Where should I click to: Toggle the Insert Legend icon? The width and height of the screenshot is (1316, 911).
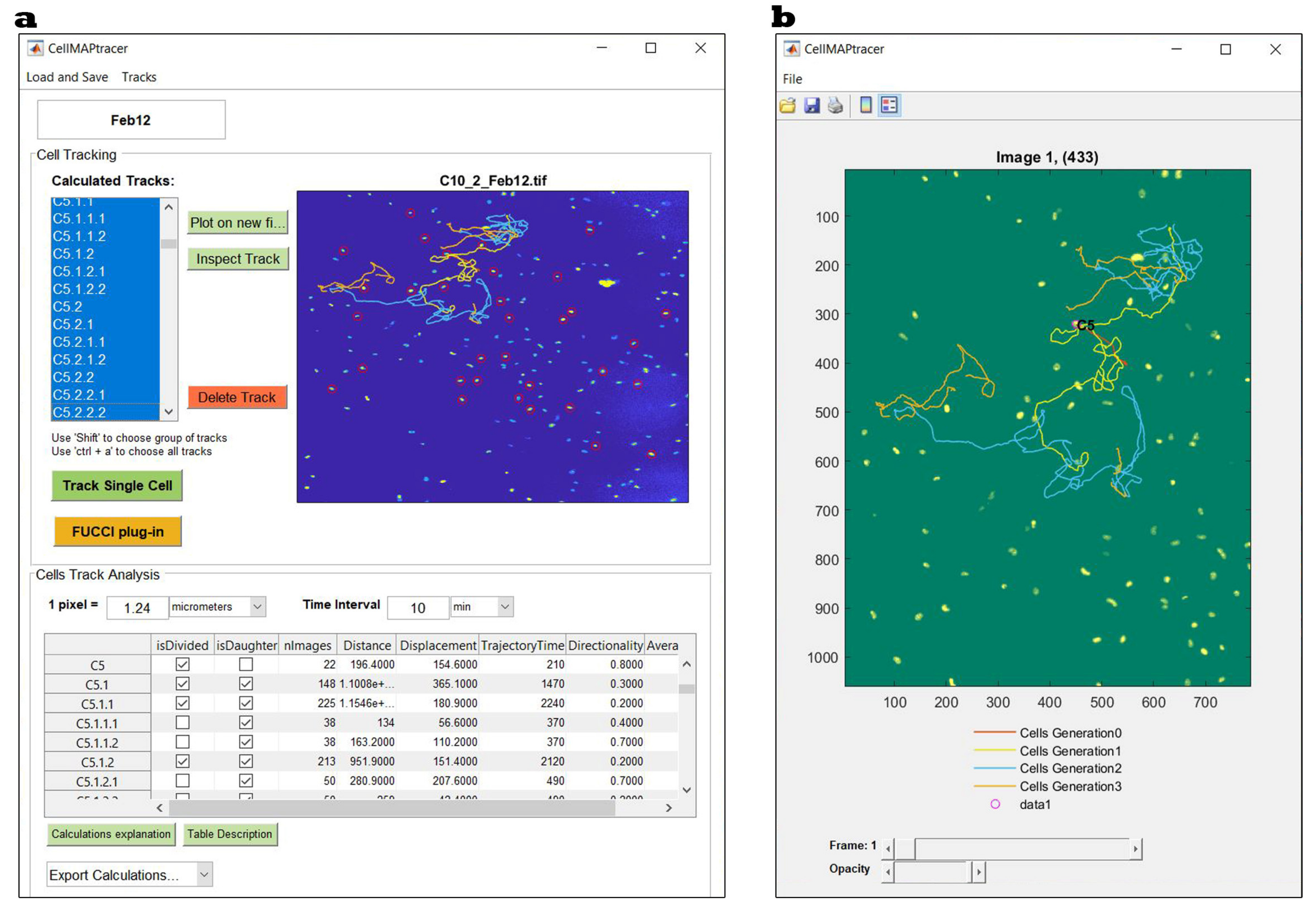[x=889, y=106]
